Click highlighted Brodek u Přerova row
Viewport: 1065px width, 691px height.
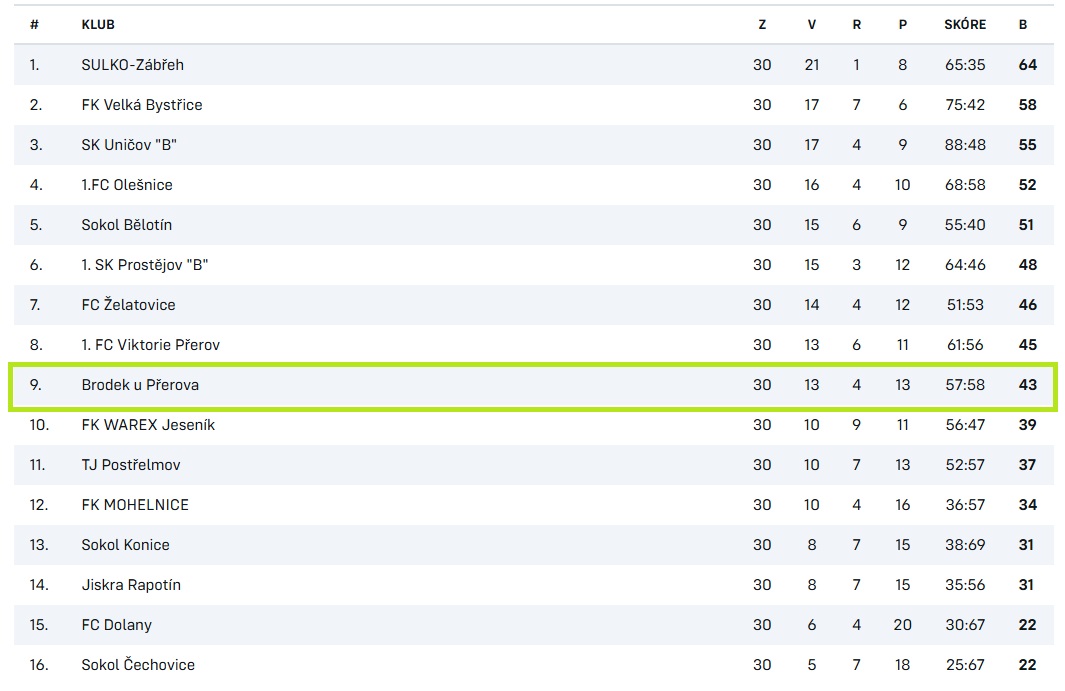[533, 387]
